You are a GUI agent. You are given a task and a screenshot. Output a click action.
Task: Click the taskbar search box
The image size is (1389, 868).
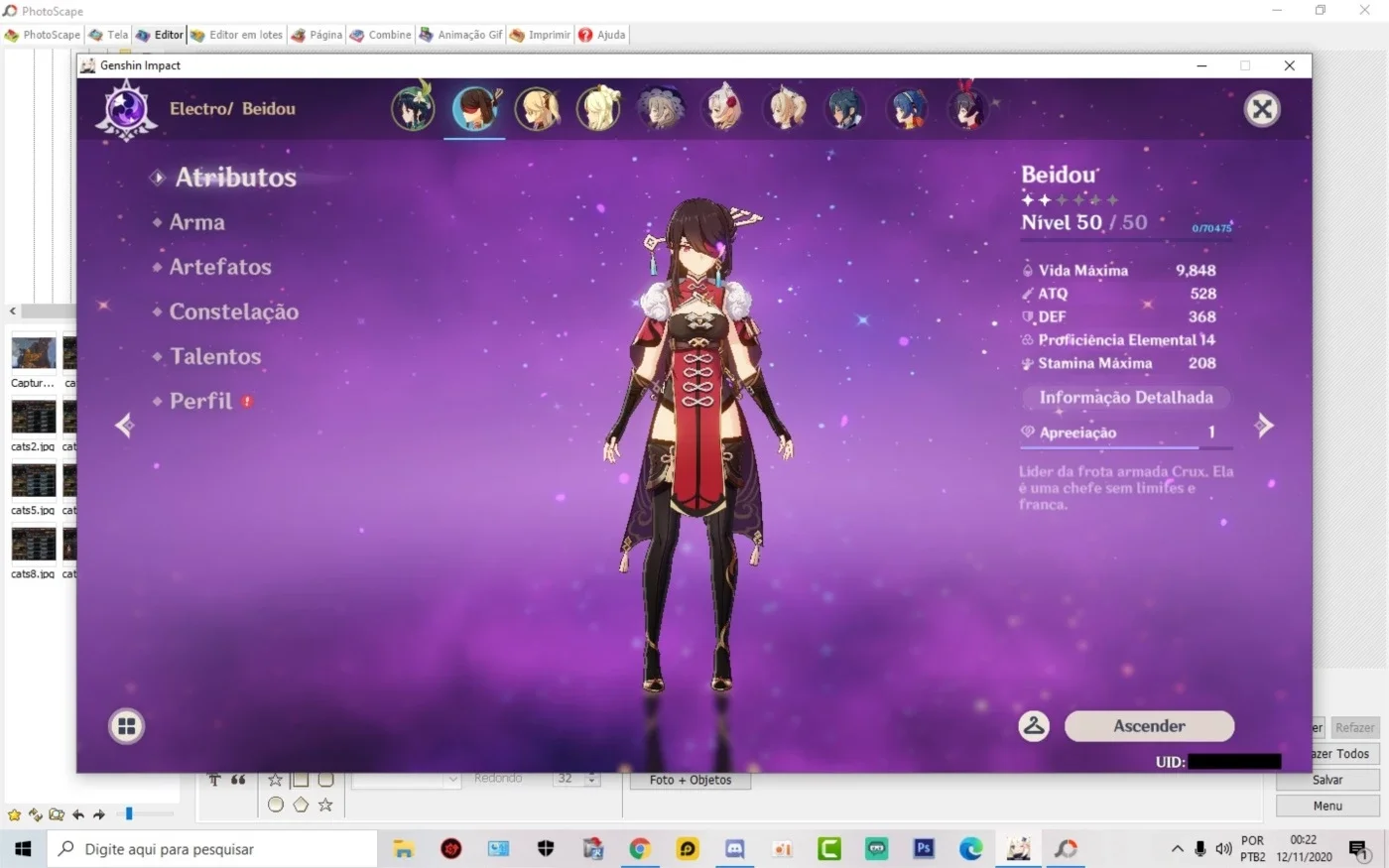211,849
